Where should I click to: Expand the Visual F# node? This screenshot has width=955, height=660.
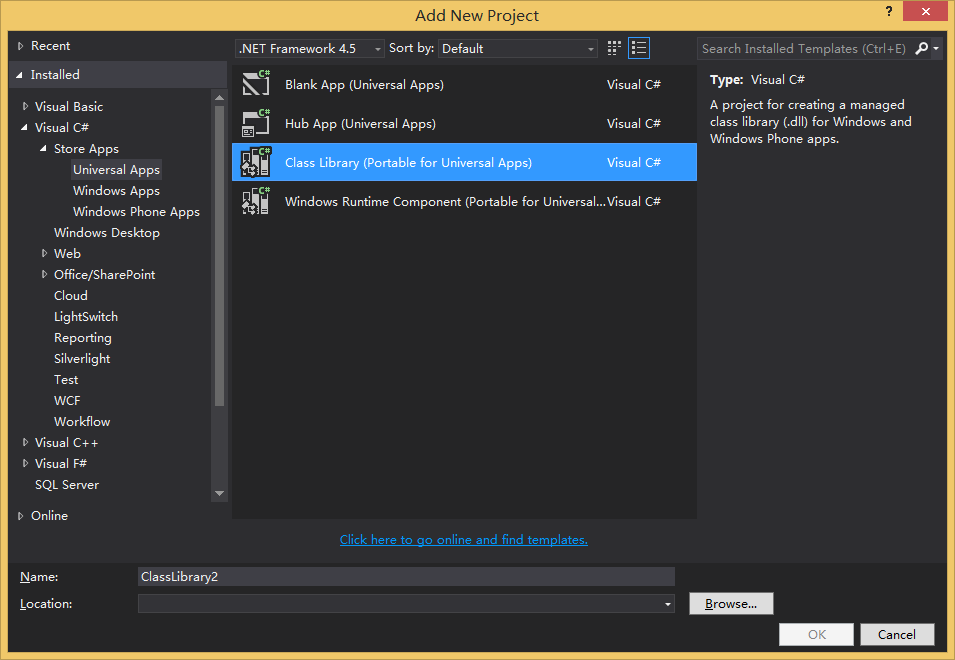[x=25, y=463]
